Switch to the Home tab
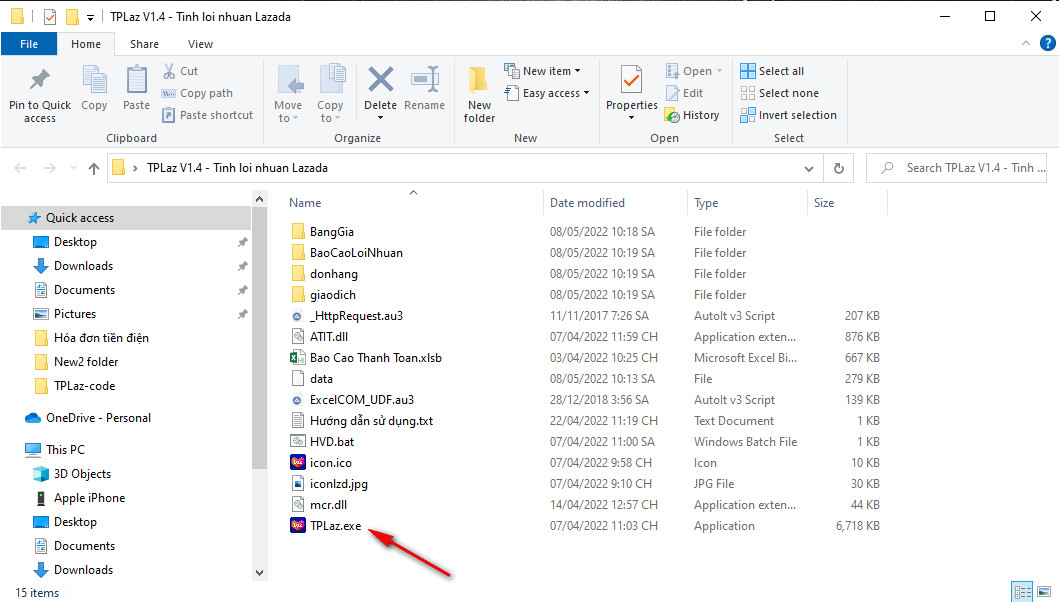Viewport: 1059px width, 602px height. pyautogui.click(x=86, y=44)
